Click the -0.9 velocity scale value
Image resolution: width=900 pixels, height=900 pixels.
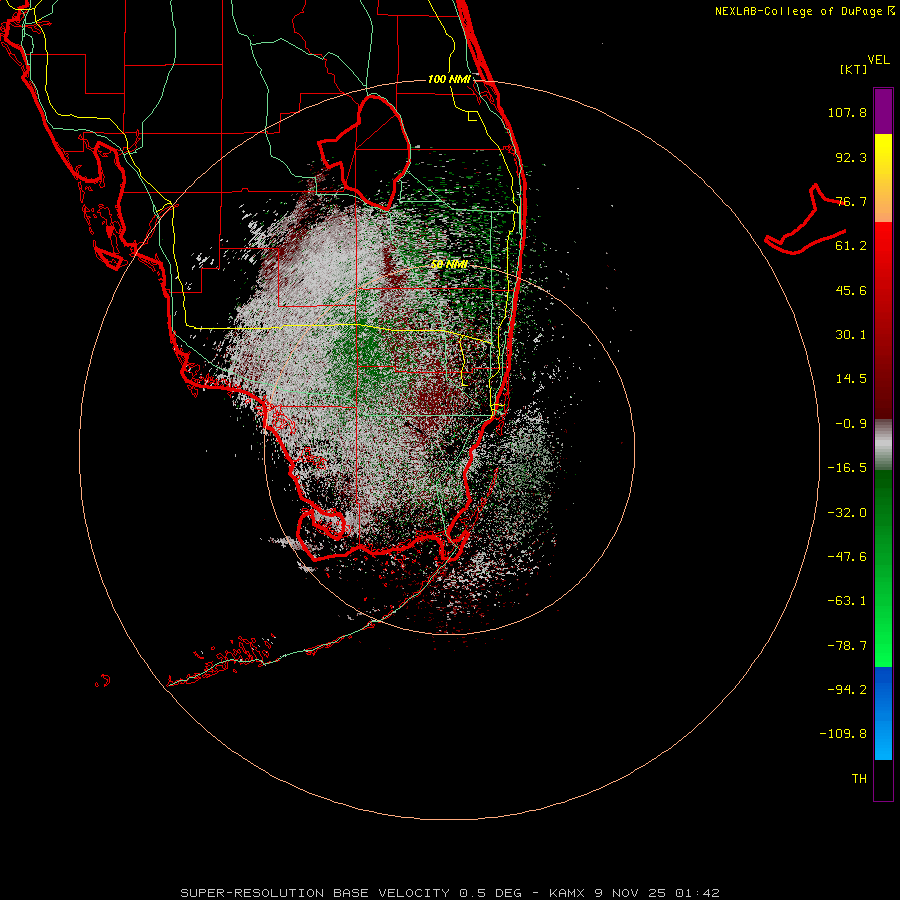851,424
